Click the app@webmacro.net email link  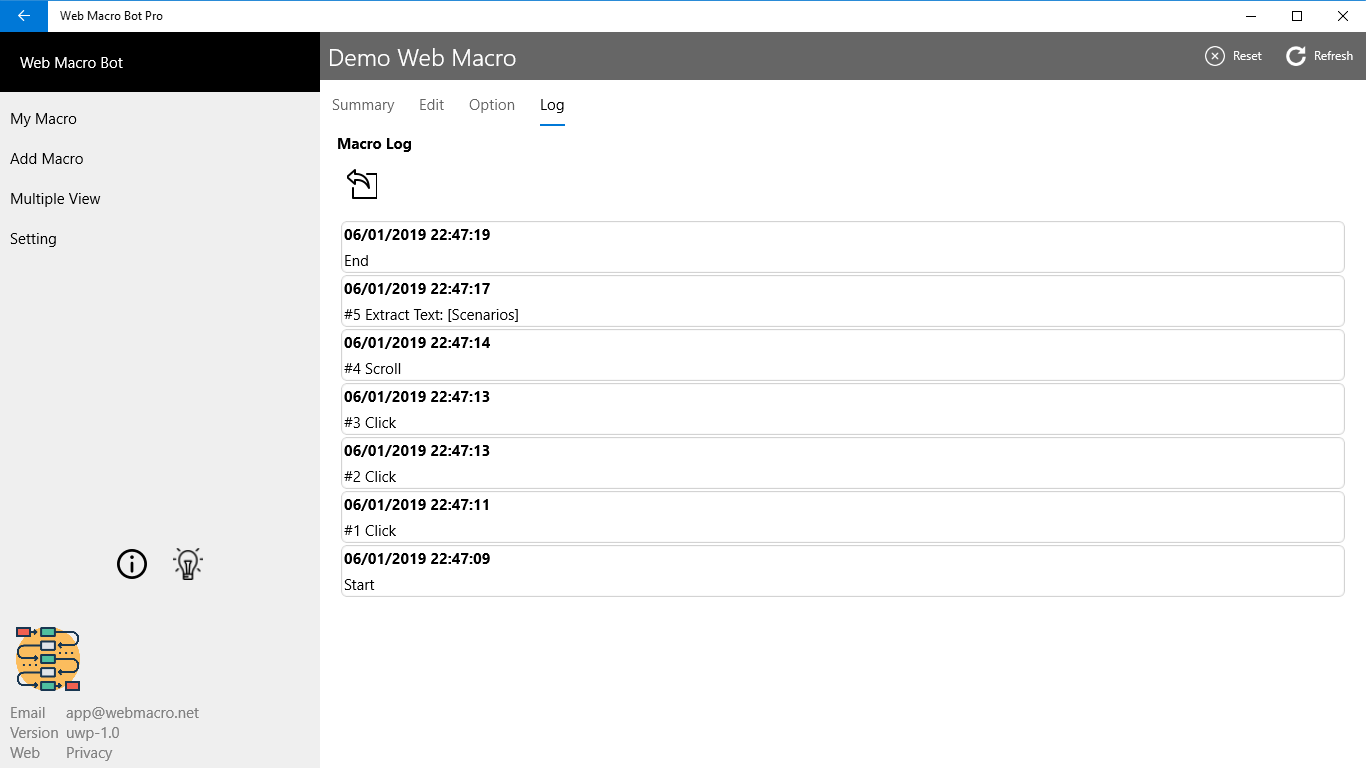(x=131, y=712)
